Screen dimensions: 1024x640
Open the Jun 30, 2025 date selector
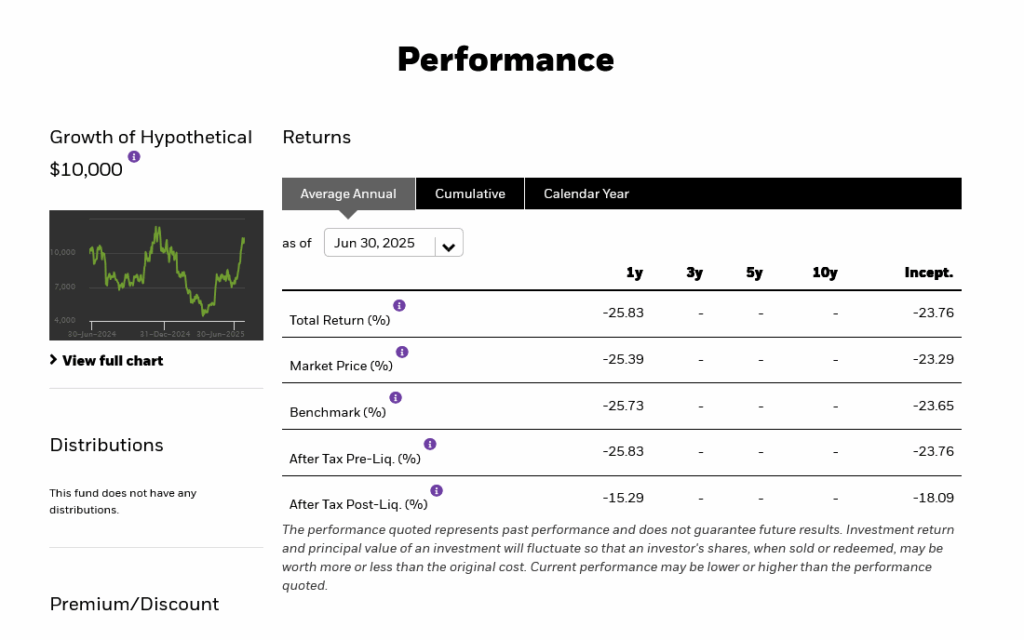pyautogui.click(x=394, y=243)
